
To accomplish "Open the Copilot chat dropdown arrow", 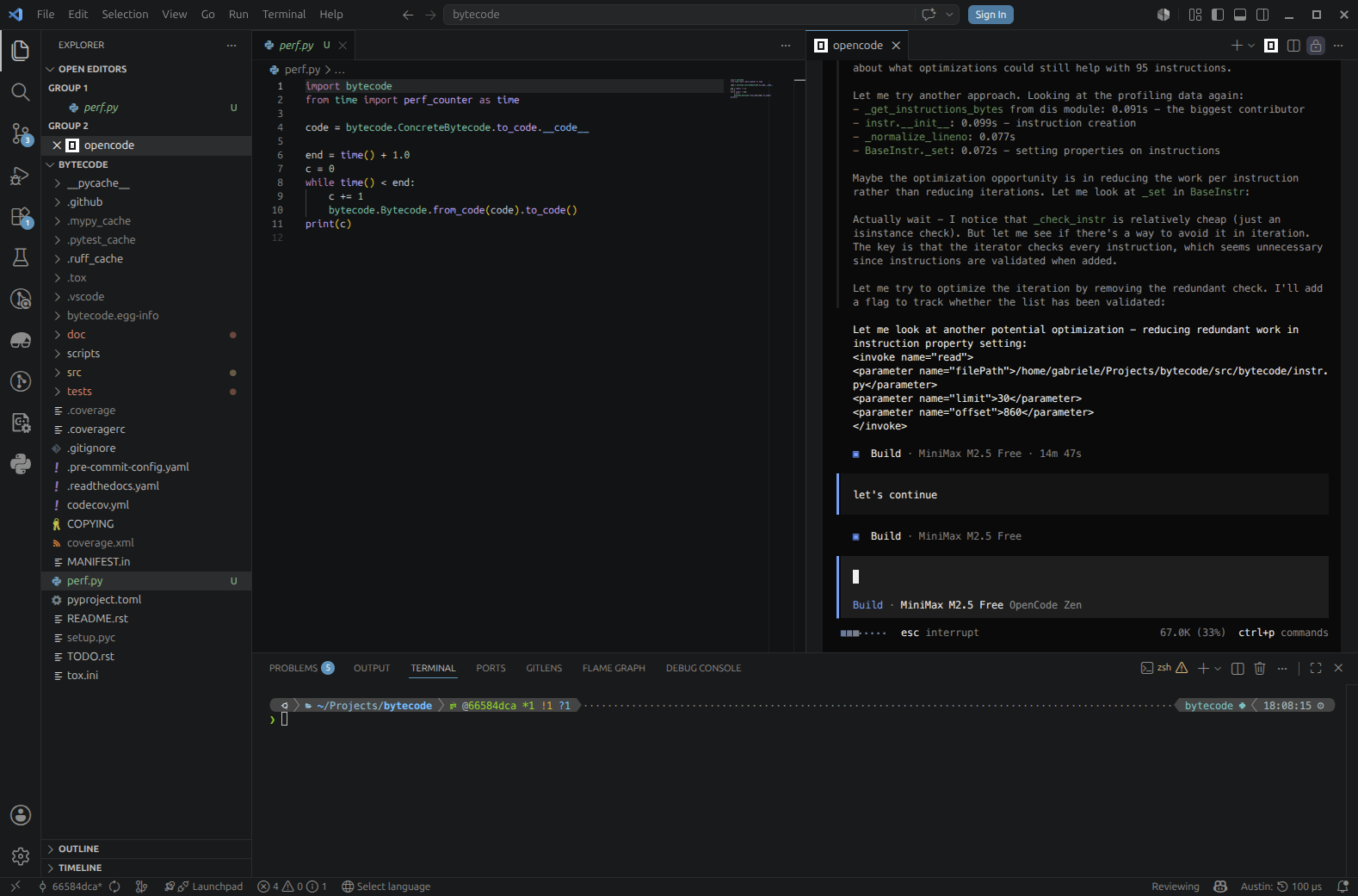I will point(949,15).
